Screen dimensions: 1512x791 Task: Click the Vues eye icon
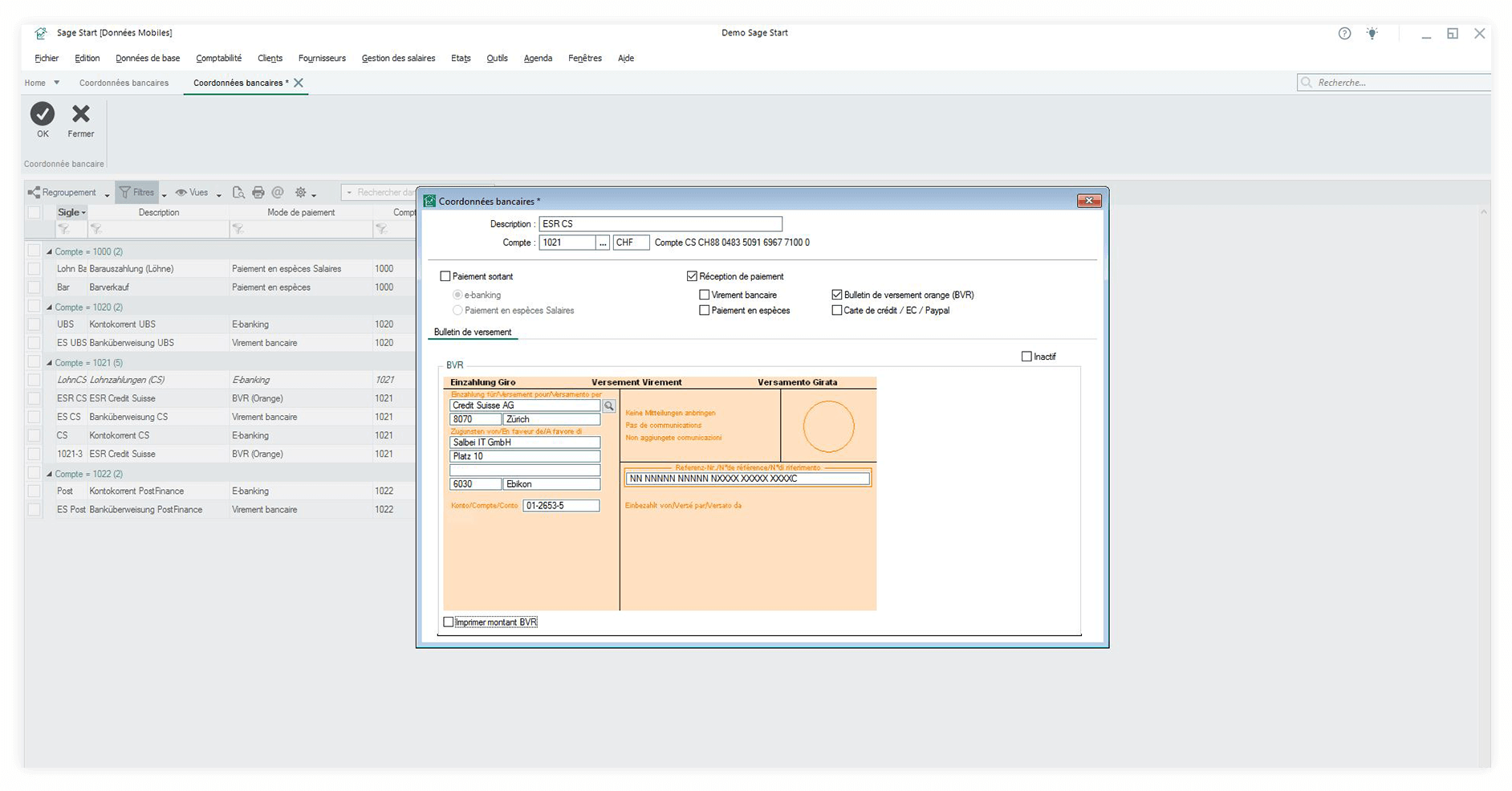point(181,193)
